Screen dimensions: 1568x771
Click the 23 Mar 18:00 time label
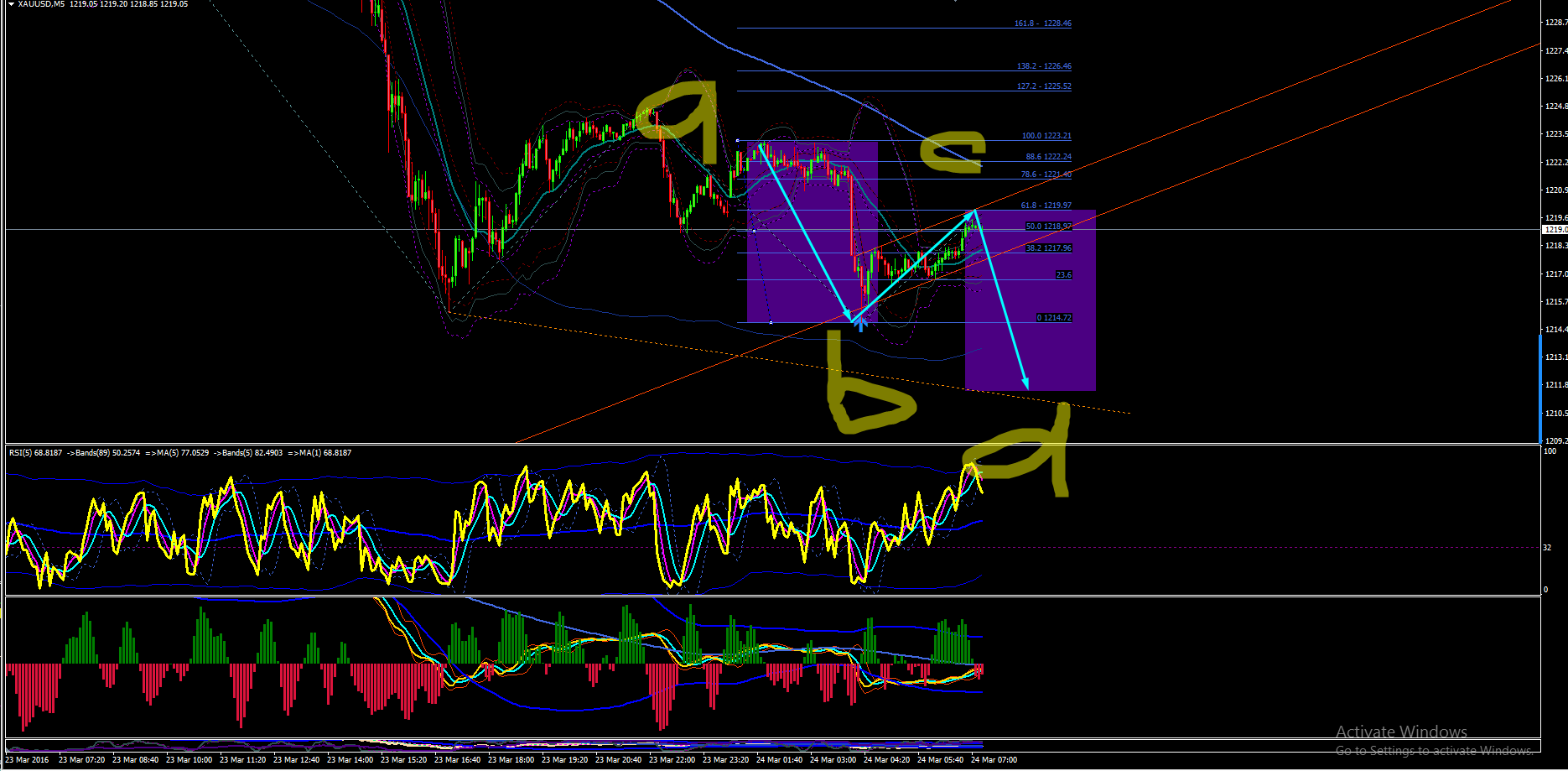[511, 760]
